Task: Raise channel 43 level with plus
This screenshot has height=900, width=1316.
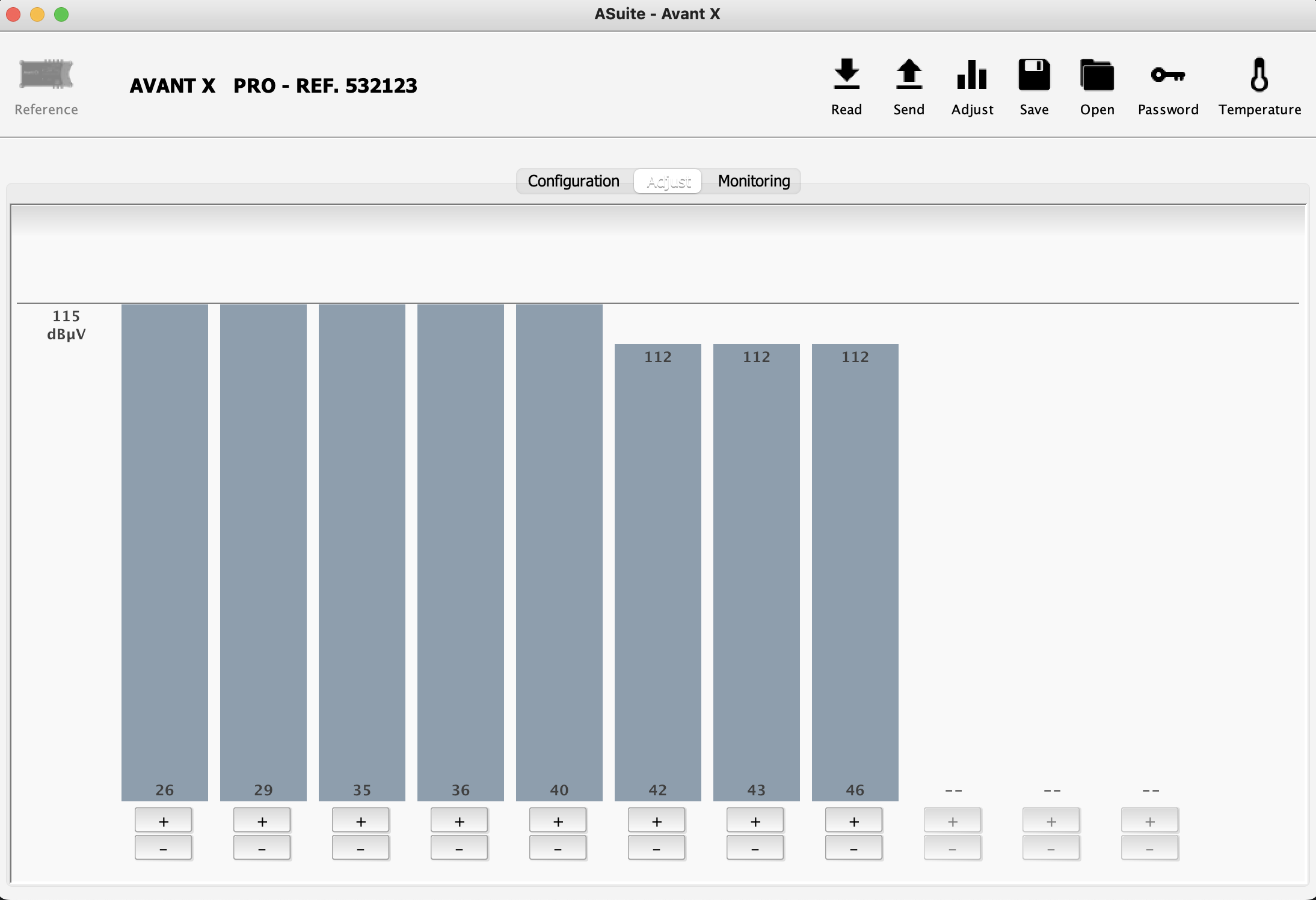Action: pyautogui.click(x=755, y=821)
